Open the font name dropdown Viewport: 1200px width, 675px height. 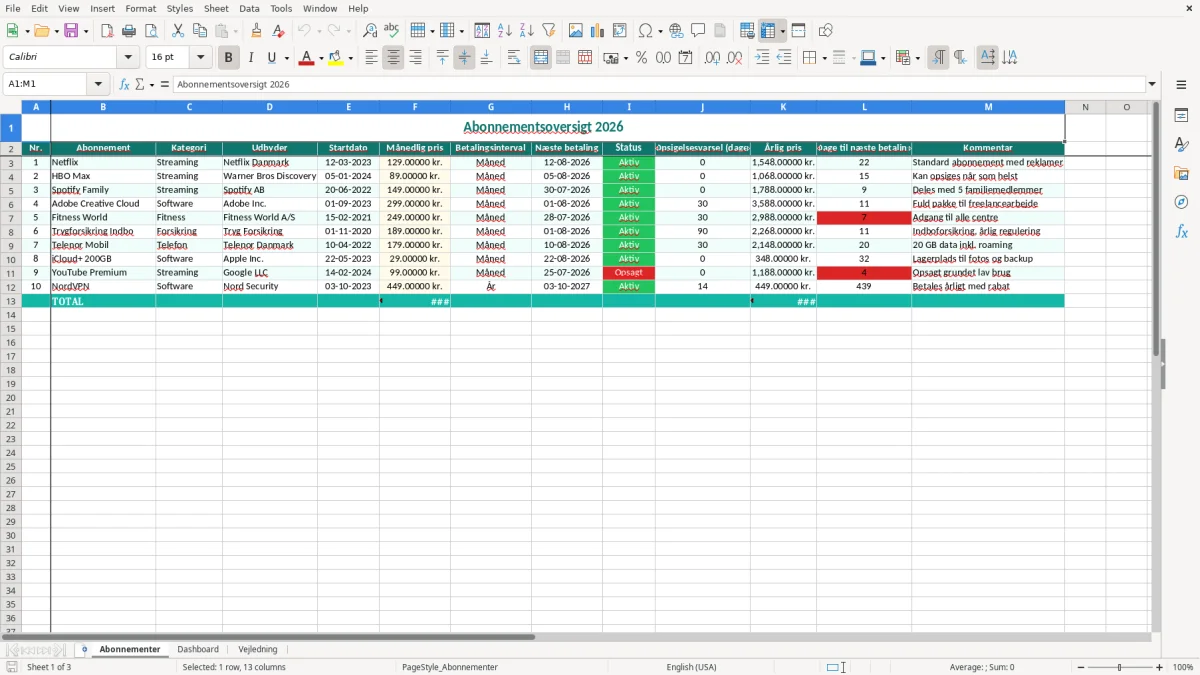click(128, 58)
